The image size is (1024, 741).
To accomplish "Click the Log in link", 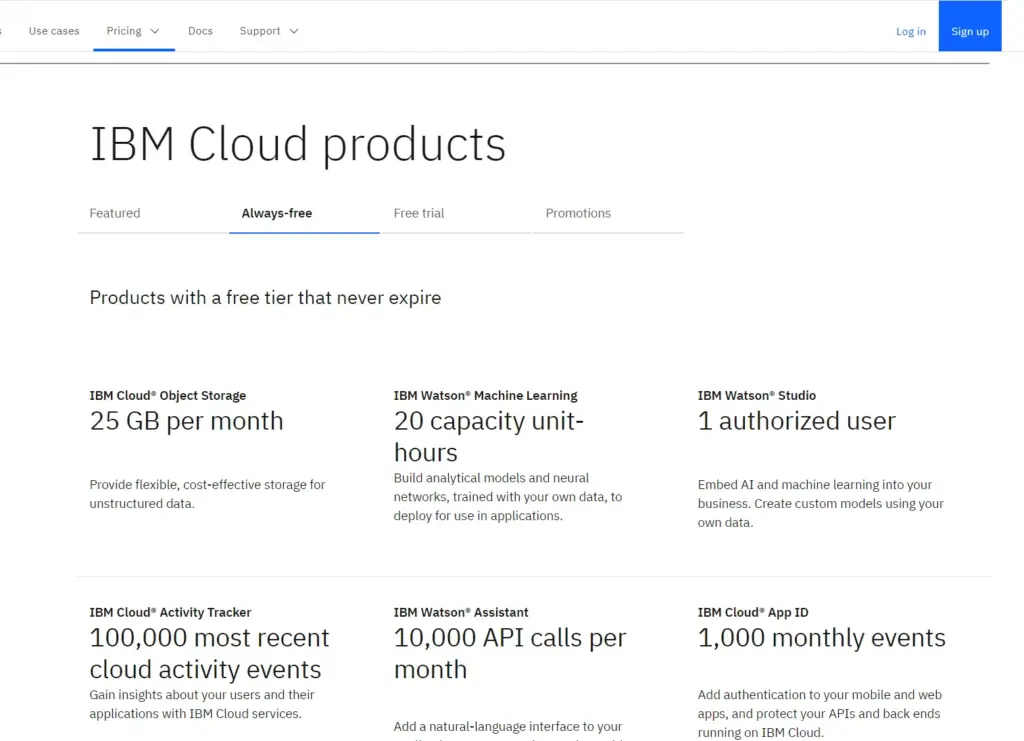I will pyautogui.click(x=910, y=31).
